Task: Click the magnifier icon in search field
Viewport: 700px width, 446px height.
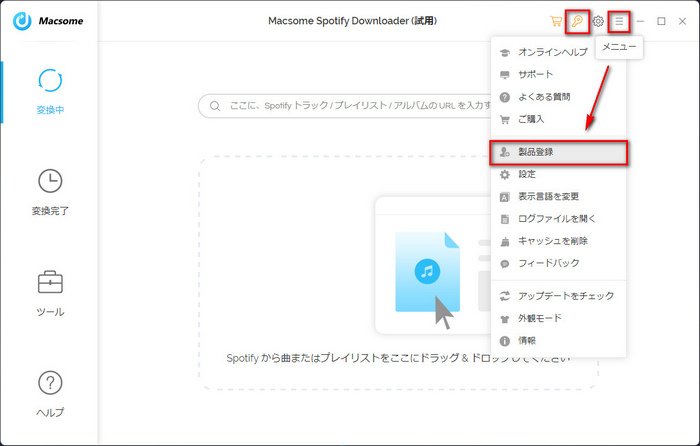Action: (x=215, y=106)
